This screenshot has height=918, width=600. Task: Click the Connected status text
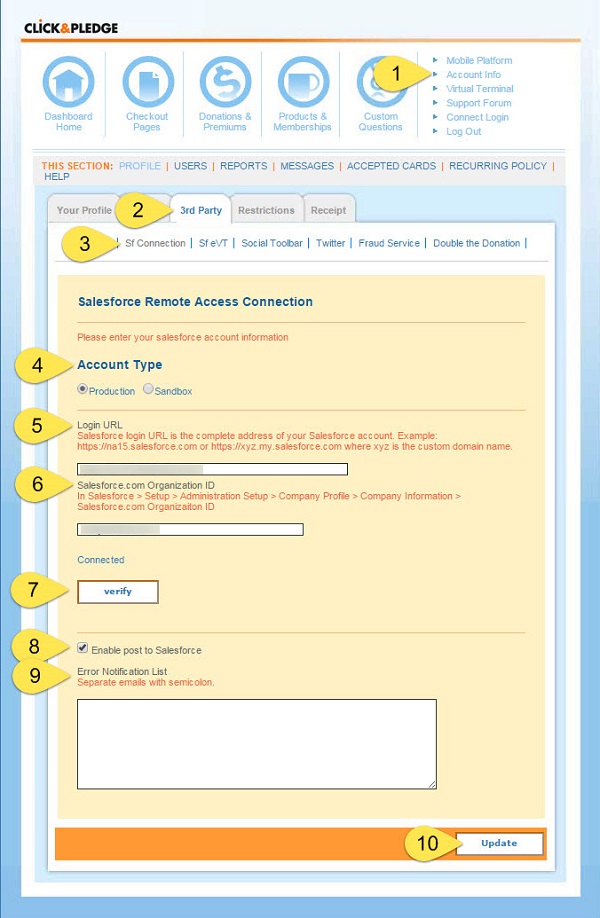pyautogui.click(x=101, y=560)
